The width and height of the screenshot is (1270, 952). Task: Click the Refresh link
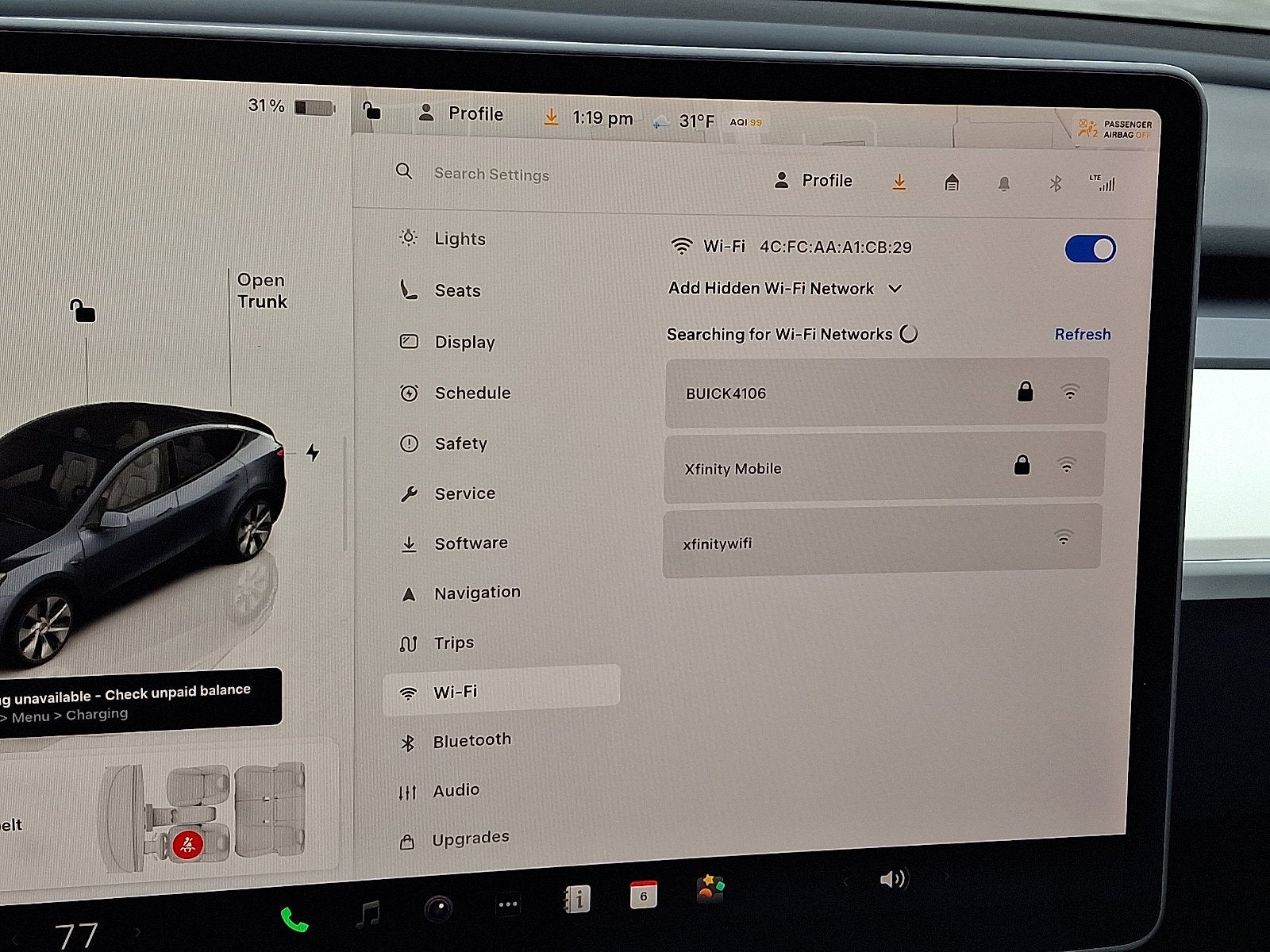pos(1083,334)
